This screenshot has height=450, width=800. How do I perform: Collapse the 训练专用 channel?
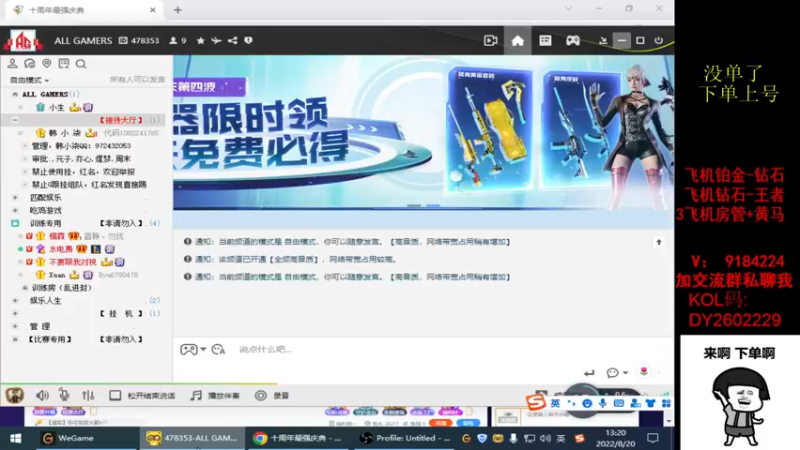tap(15, 223)
